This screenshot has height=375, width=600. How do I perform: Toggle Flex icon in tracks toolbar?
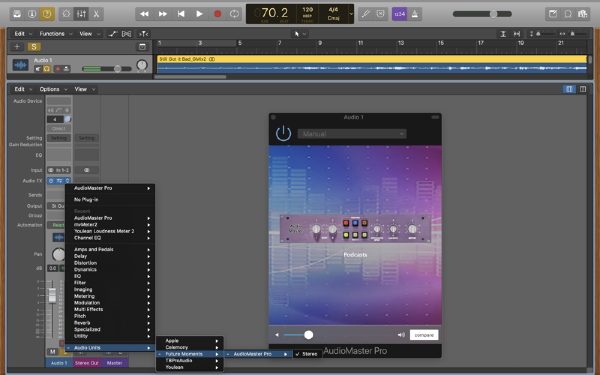pyautogui.click(x=126, y=34)
